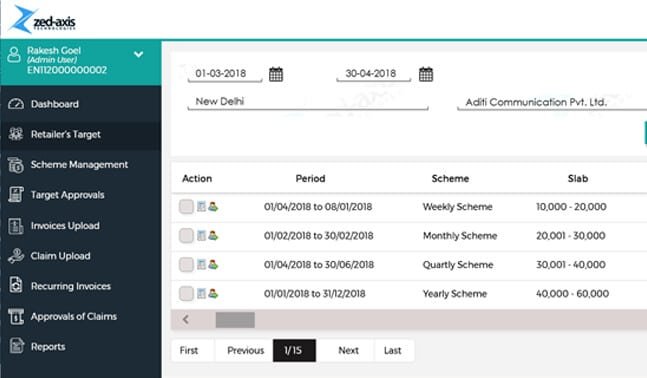Click the document icon in Yearly Scheme row
The height and width of the screenshot is (378, 647).
pos(201,293)
